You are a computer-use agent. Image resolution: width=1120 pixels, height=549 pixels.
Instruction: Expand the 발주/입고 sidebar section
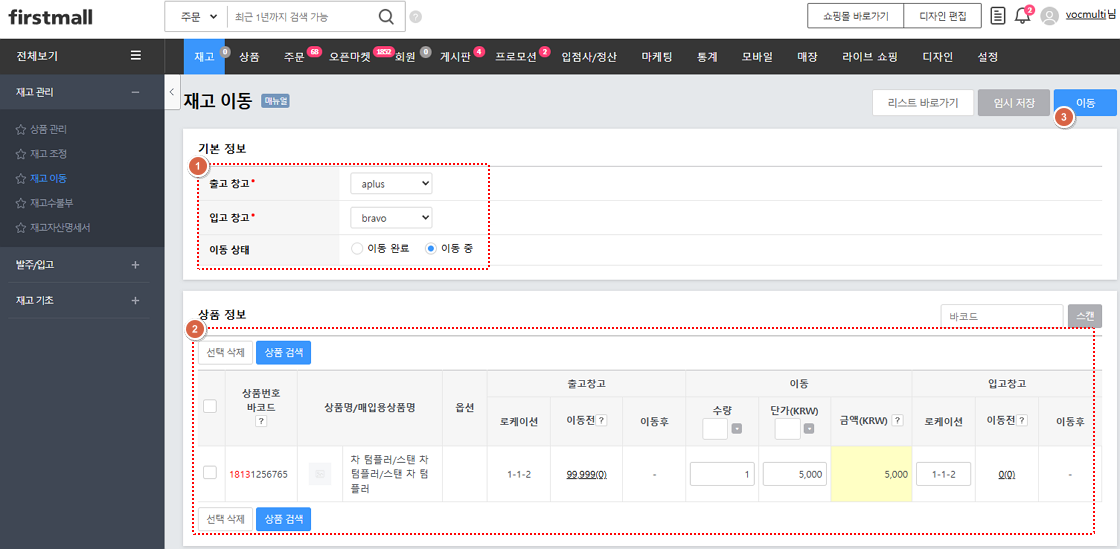(136, 265)
